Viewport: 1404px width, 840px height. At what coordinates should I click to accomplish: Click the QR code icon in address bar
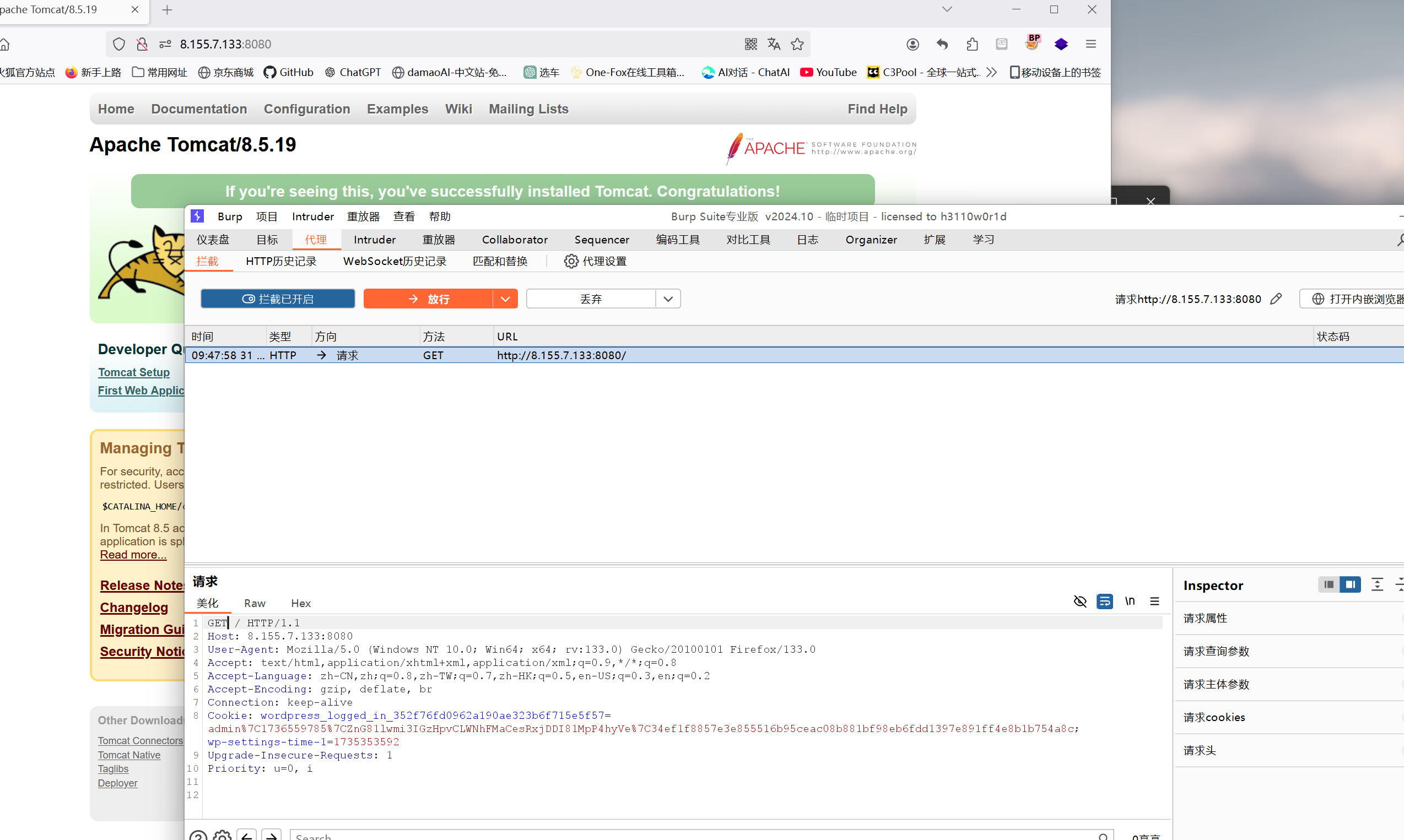(x=750, y=44)
